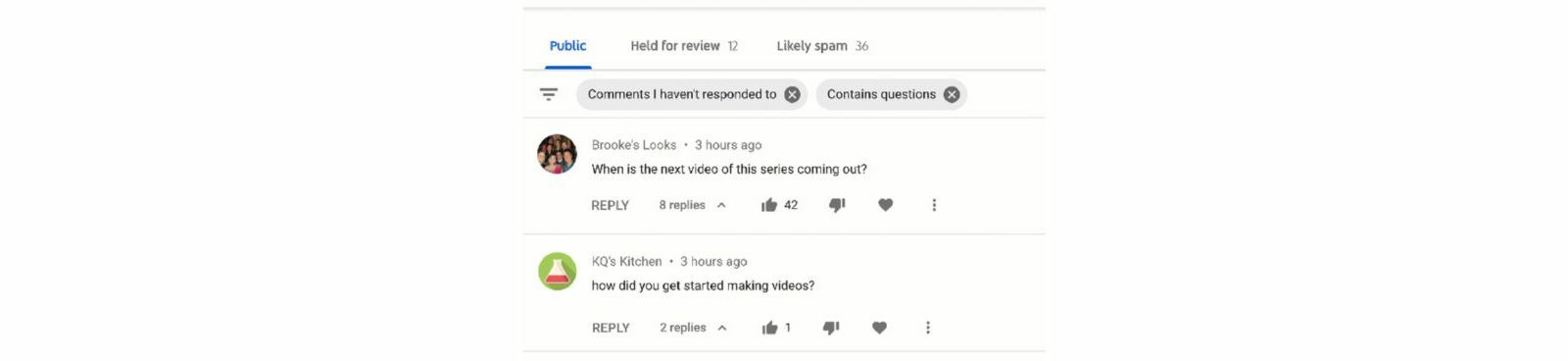
Task: Open the comment filter icon
Action: [x=549, y=94]
